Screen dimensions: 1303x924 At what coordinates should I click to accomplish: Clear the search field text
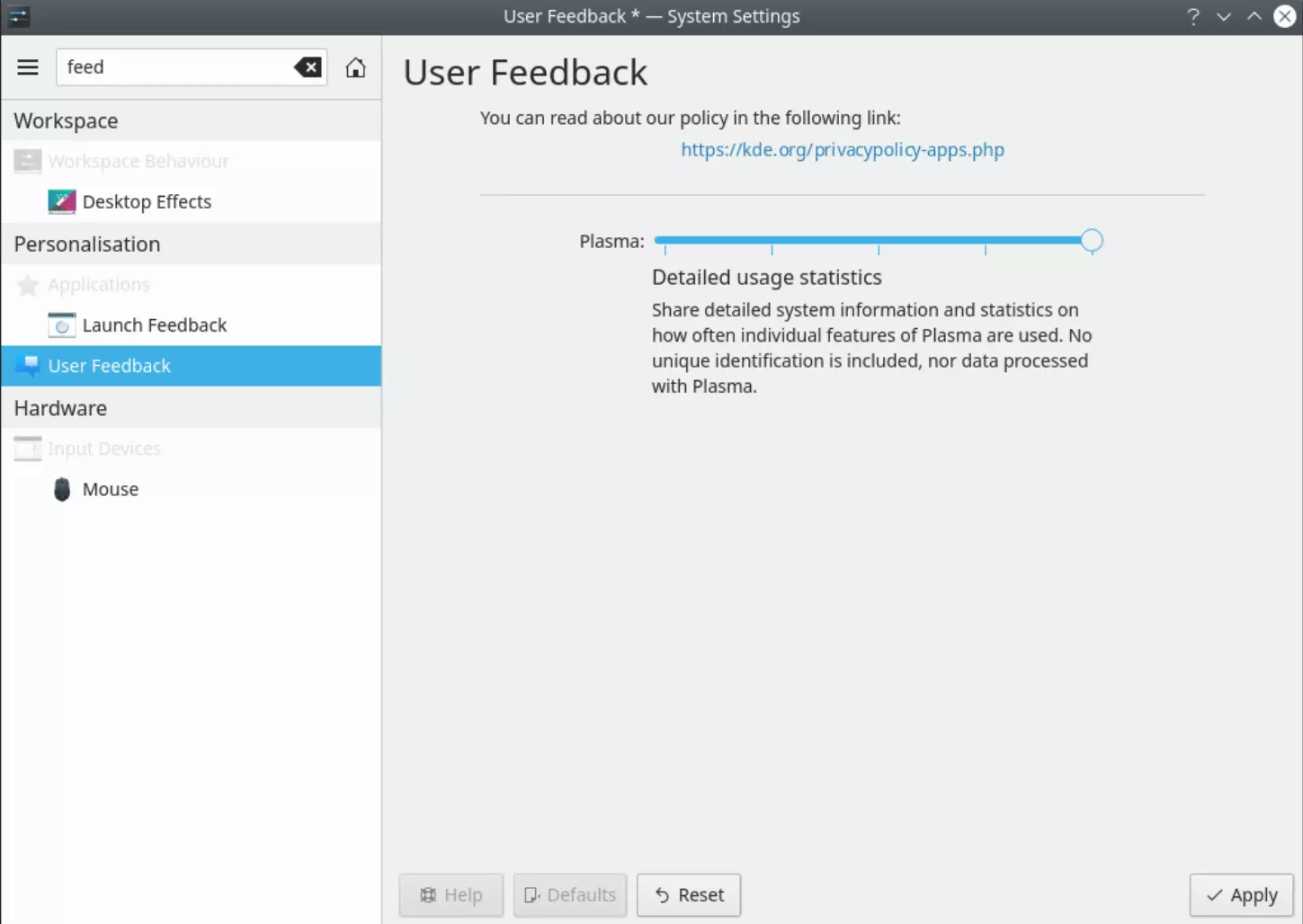coord(308,67)
